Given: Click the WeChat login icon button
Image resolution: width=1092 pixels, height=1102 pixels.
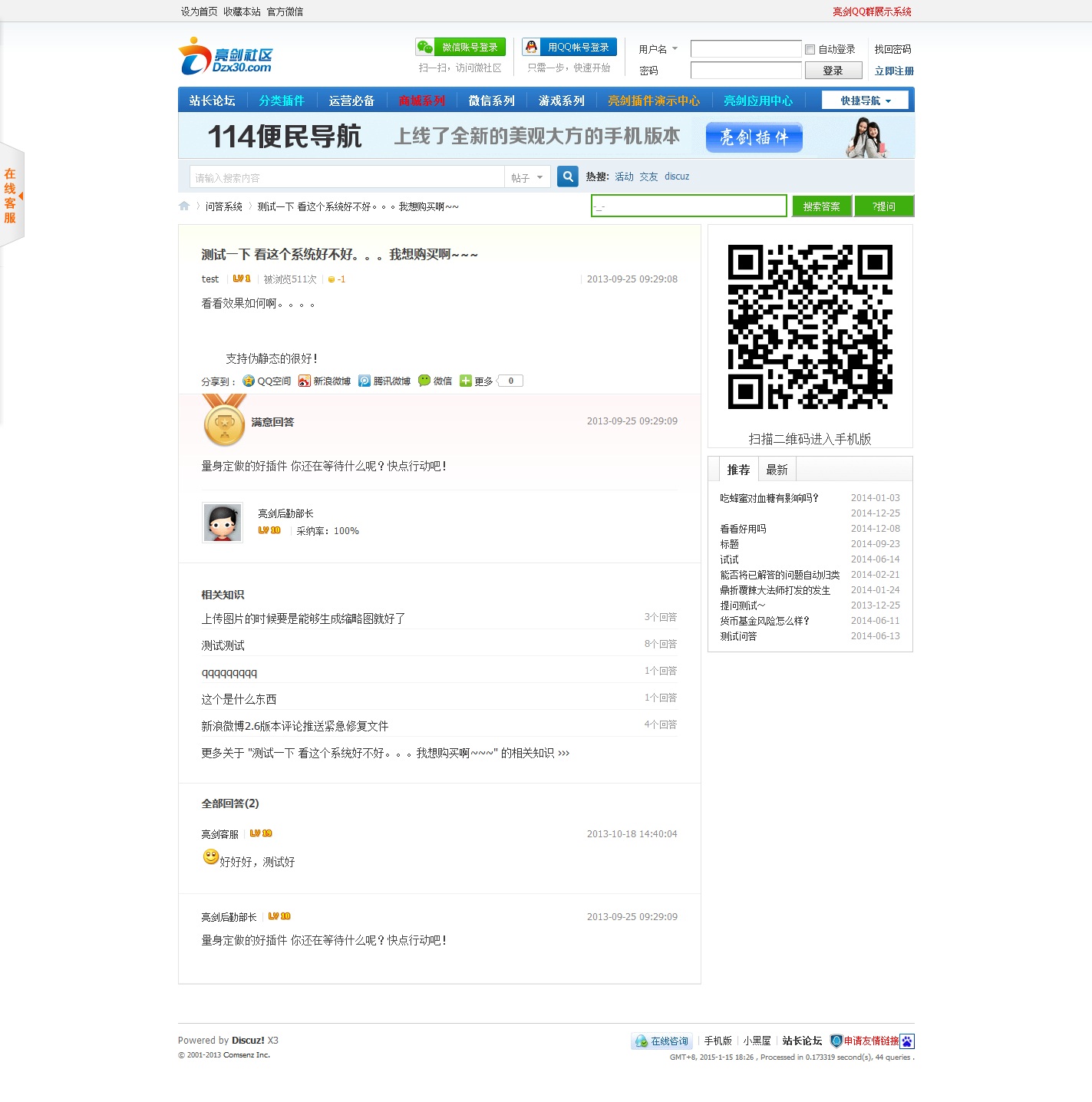Looking at the screenshot, I should point(460,47).
